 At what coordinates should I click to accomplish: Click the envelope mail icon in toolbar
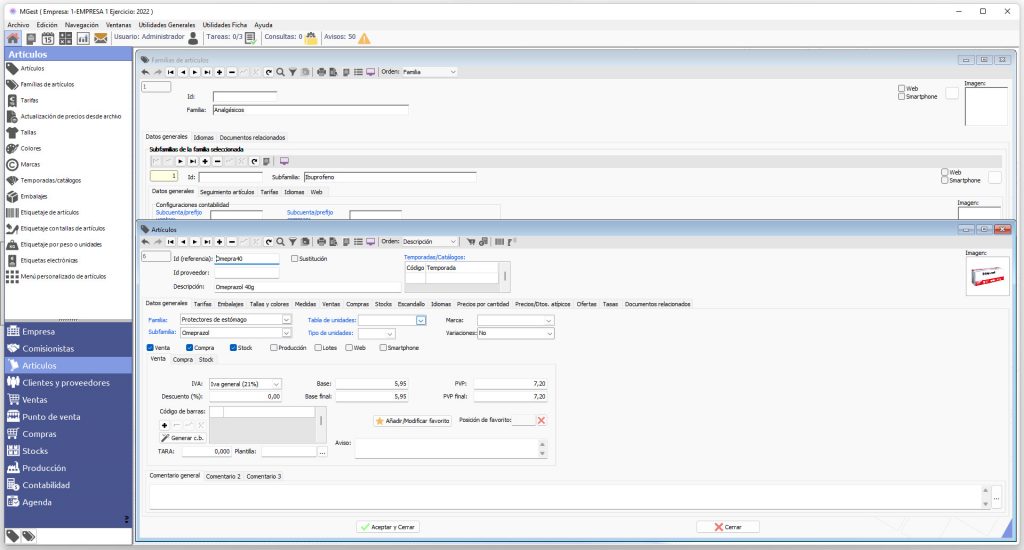point(101,39)
